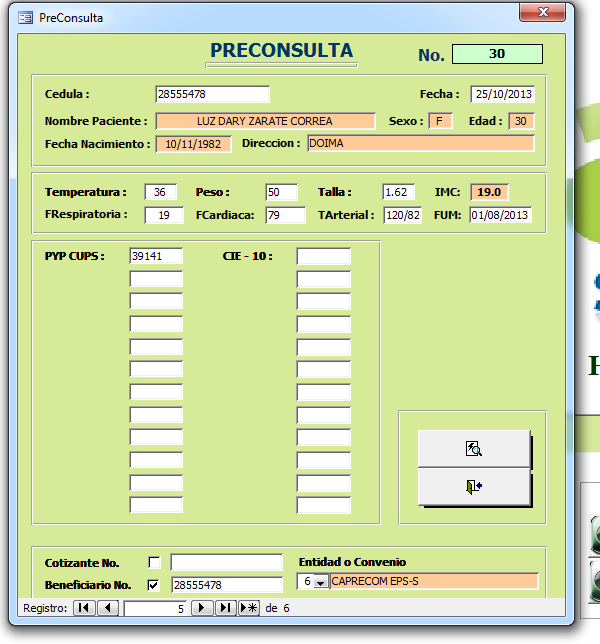Click the current record number box
Screen dimensions: 600x644
(155, 607)
